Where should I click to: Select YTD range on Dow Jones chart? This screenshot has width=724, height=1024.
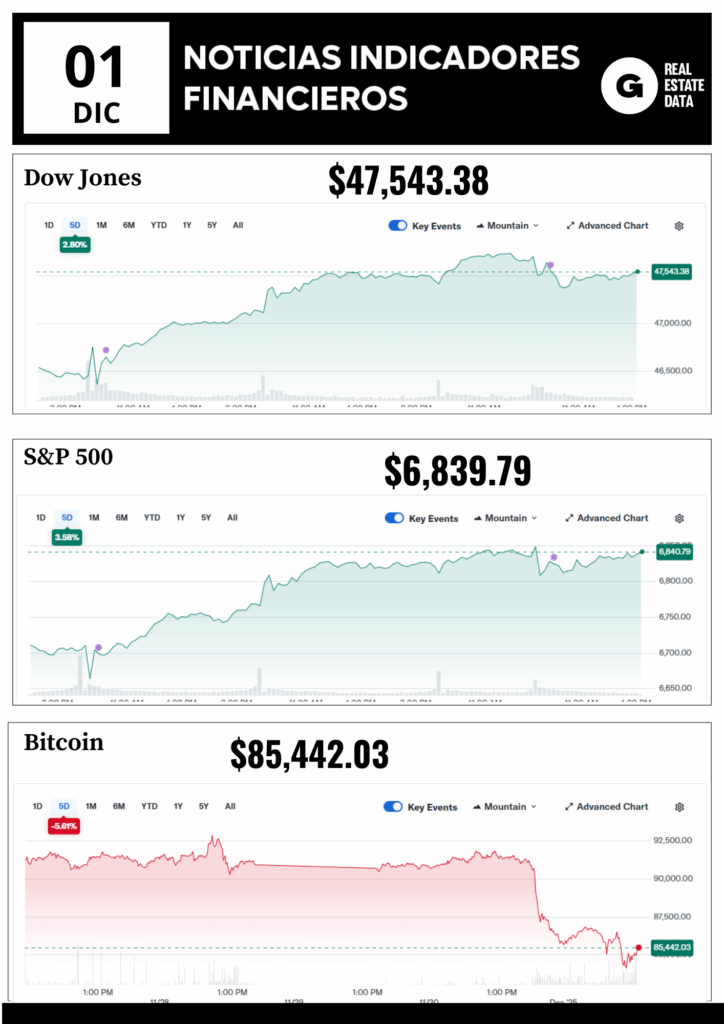(158, 225)
